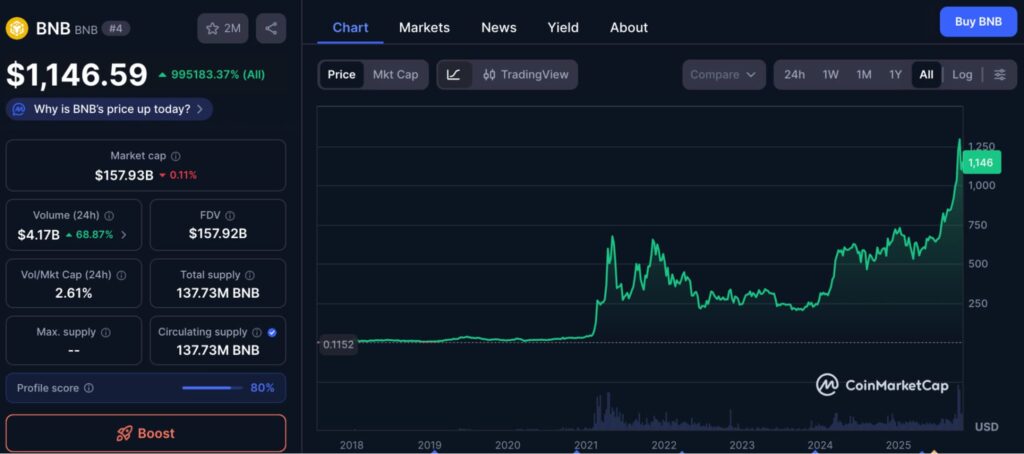Screen dimensions: 1024x454
Task: Click the FDV info icon
Action: click(230, 215)
